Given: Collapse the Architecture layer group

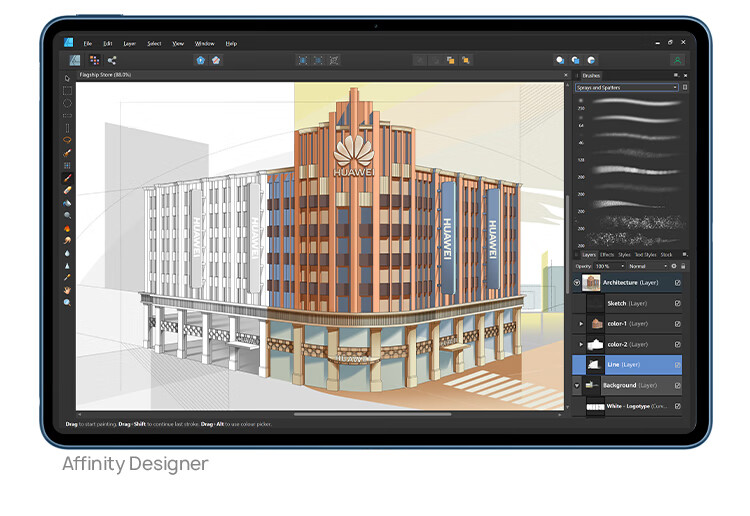Looking at the screenshot, I should 577,283.
